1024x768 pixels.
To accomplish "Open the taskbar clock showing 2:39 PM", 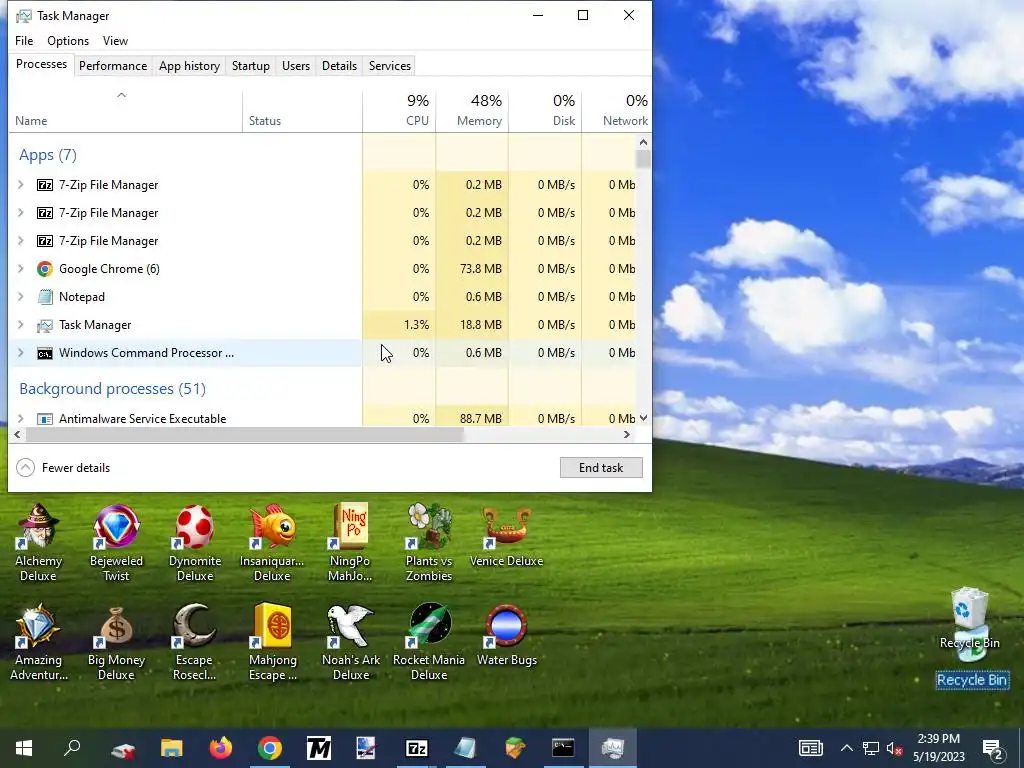I will pyautogui.click(x=938, y=748).
